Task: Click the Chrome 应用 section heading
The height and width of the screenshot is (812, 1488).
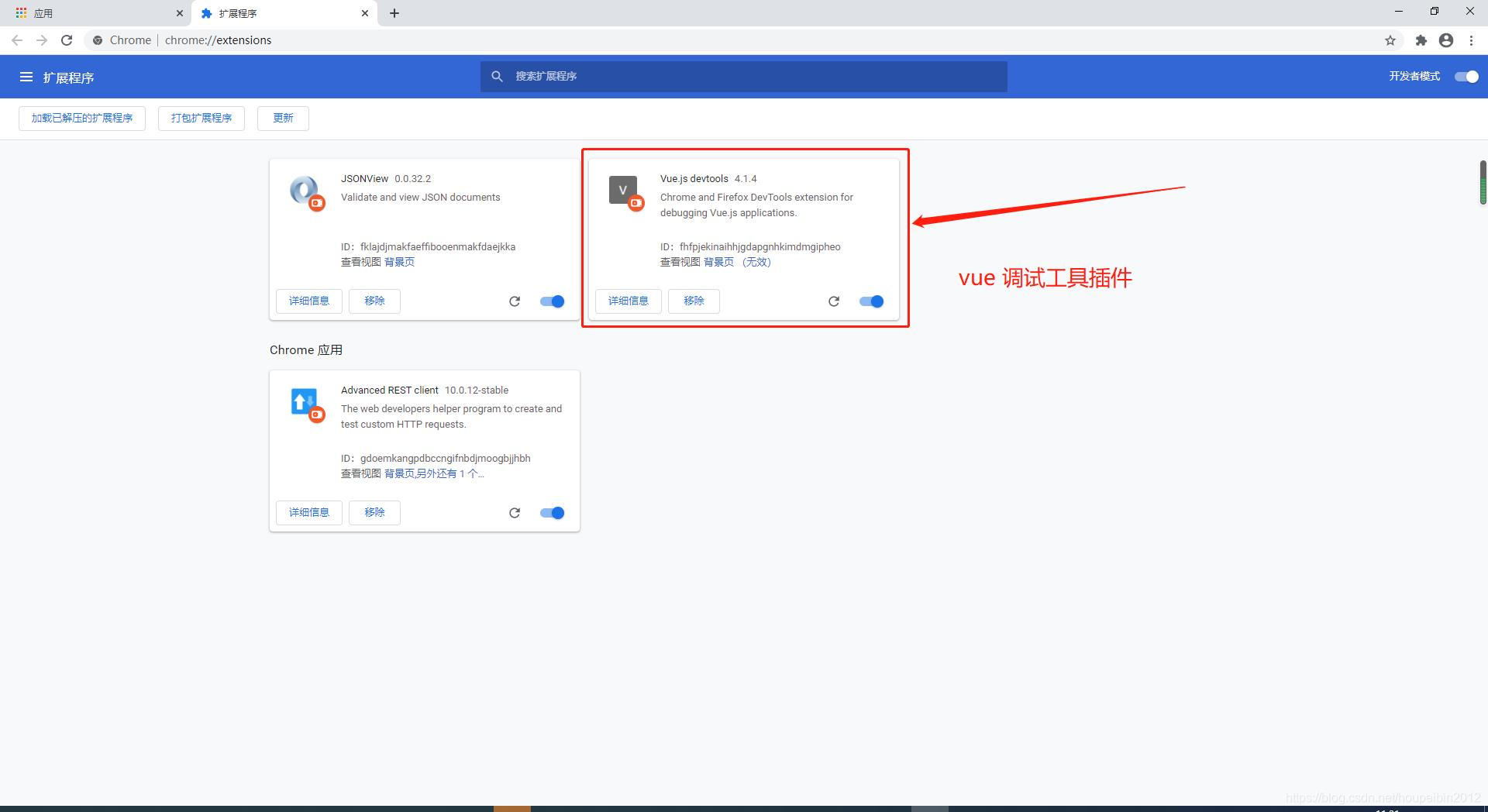Action: coord(306,350)
